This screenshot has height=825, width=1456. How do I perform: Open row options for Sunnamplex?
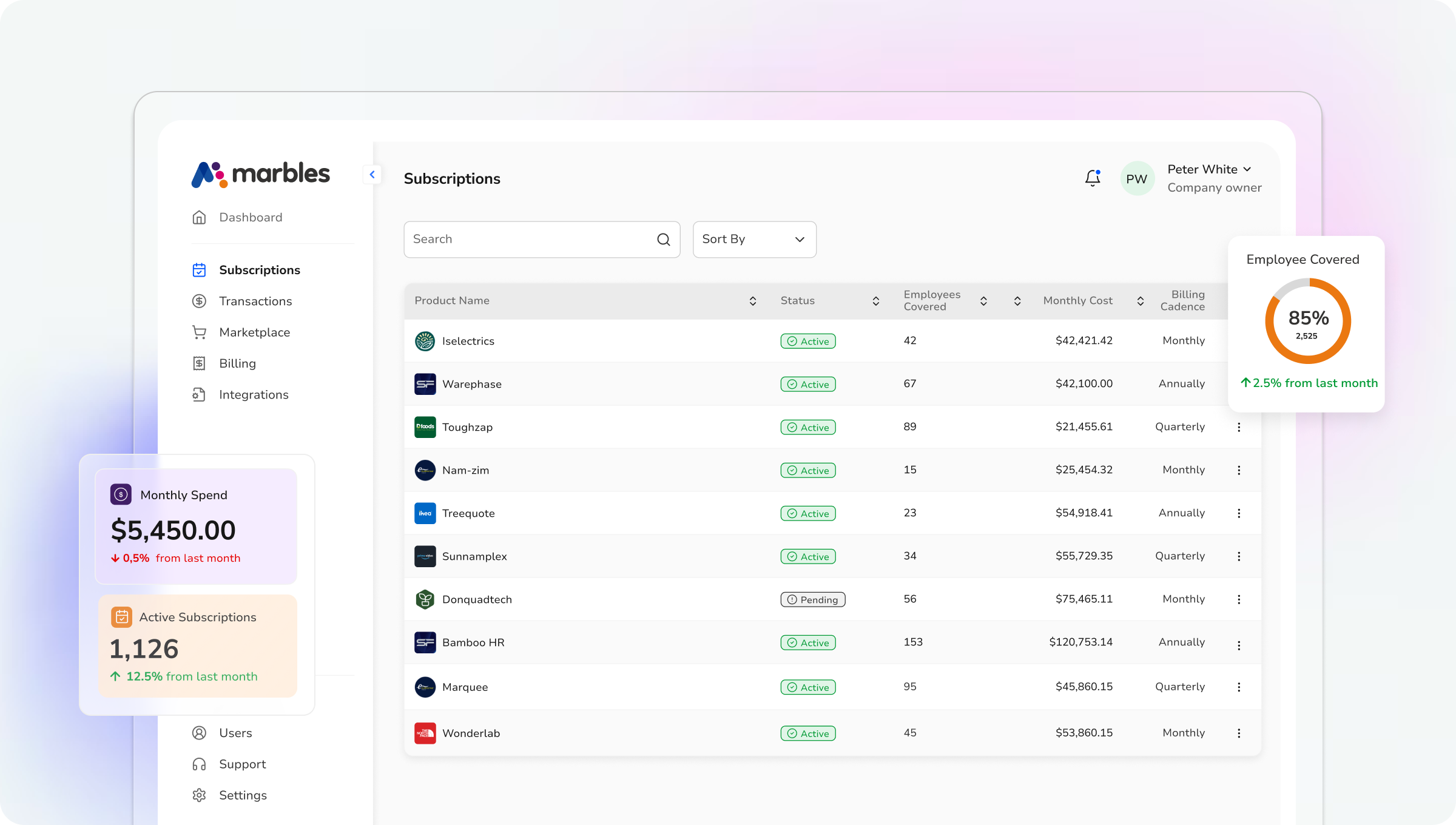[x=1239, y=556]
